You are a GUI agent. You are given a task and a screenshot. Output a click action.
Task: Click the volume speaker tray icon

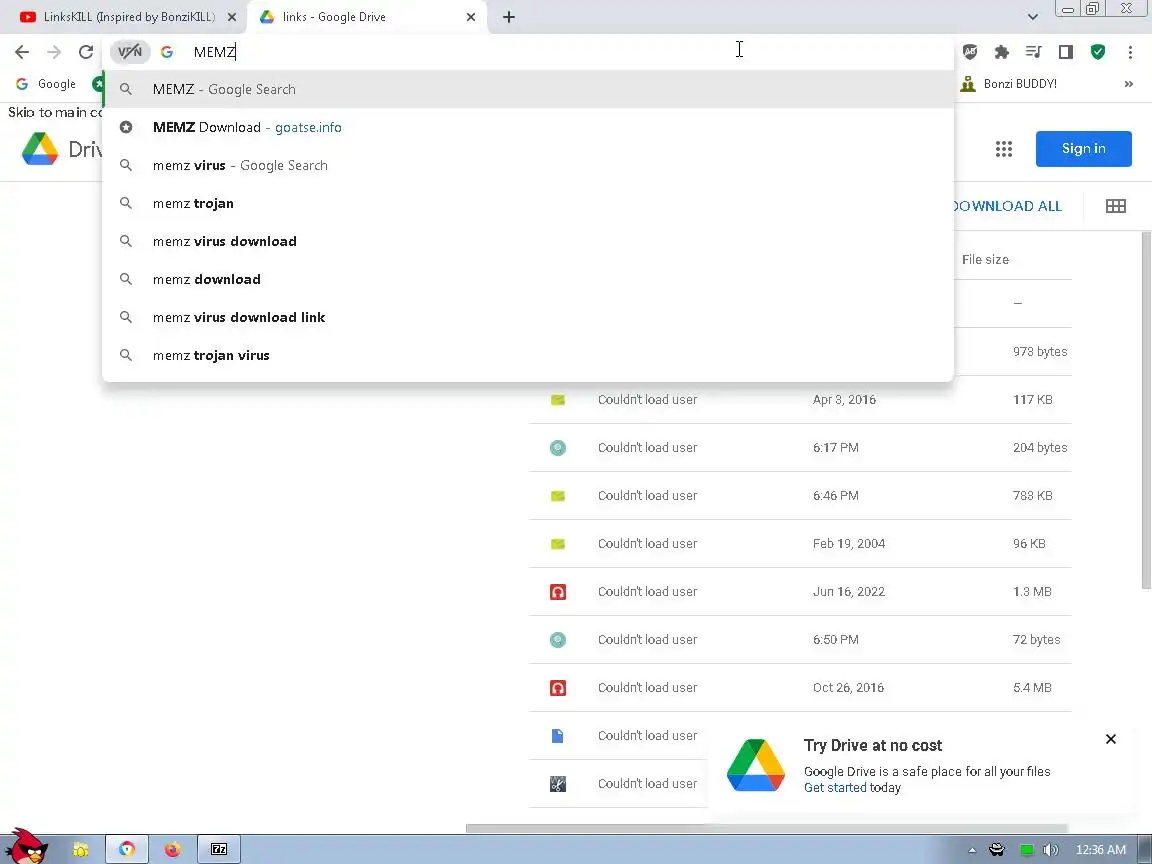[x=1051, y=850]
